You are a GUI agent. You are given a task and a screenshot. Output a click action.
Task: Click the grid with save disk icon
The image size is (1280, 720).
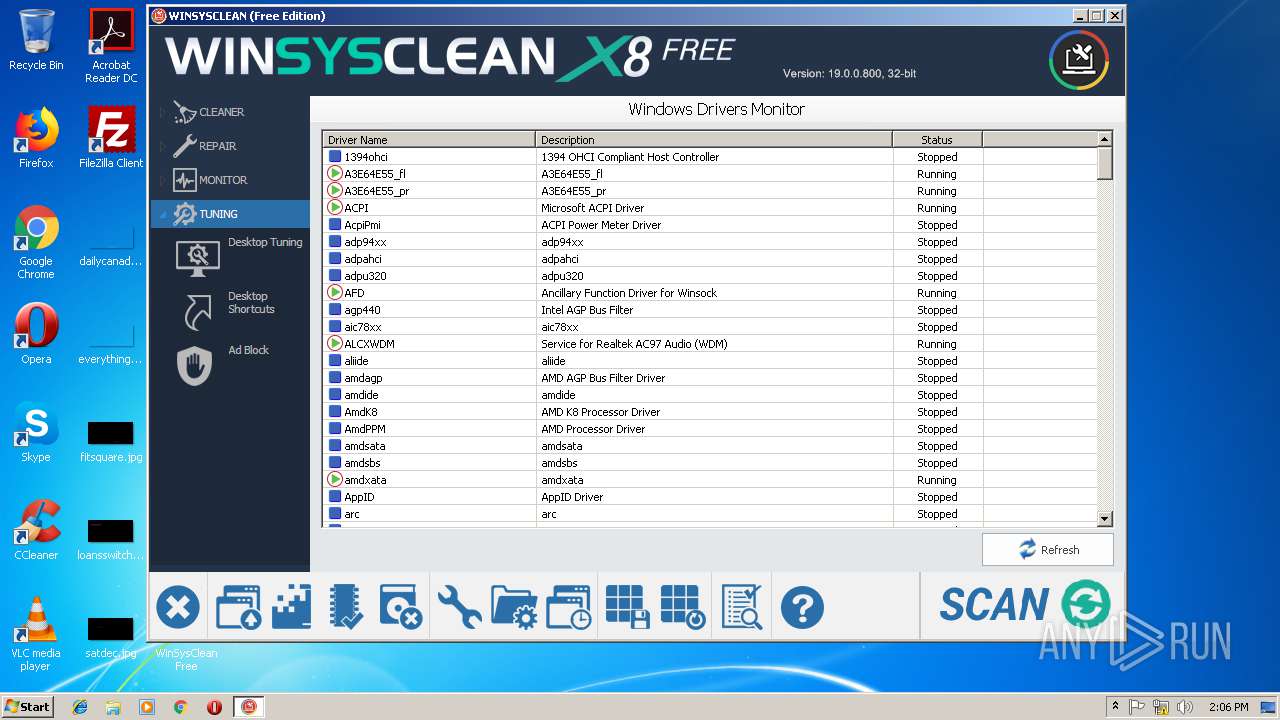(x=629, y=607)
